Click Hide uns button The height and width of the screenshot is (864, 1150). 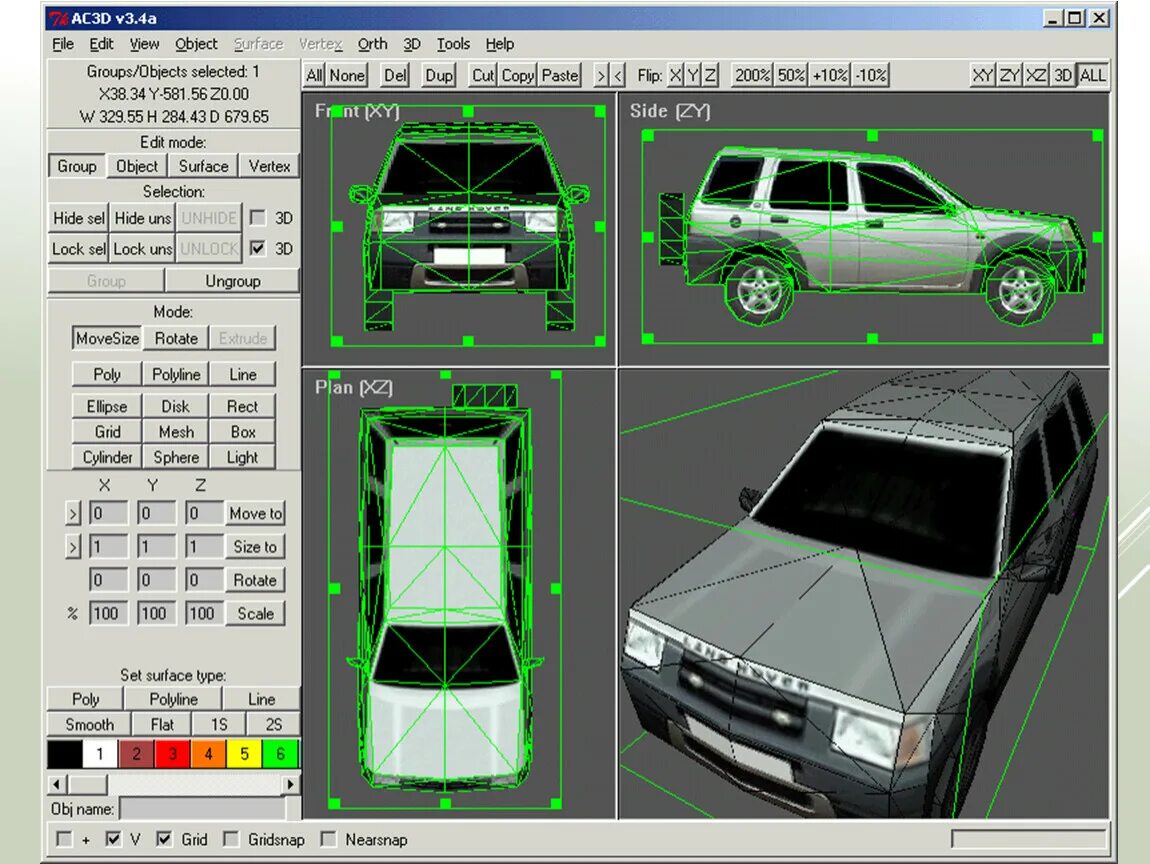pos(142,218)
